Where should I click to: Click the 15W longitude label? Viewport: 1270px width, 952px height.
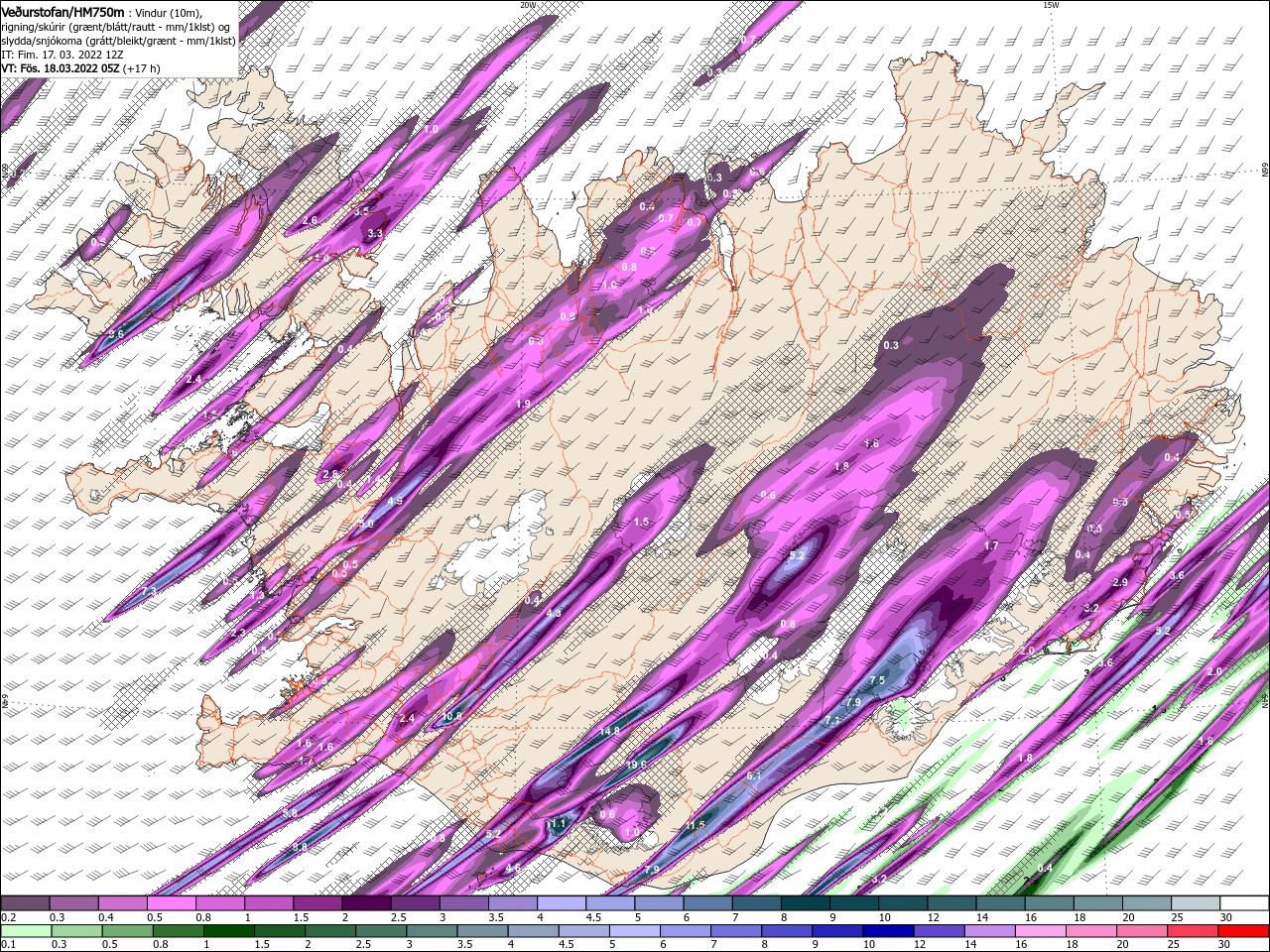[x=1050, y=5]
